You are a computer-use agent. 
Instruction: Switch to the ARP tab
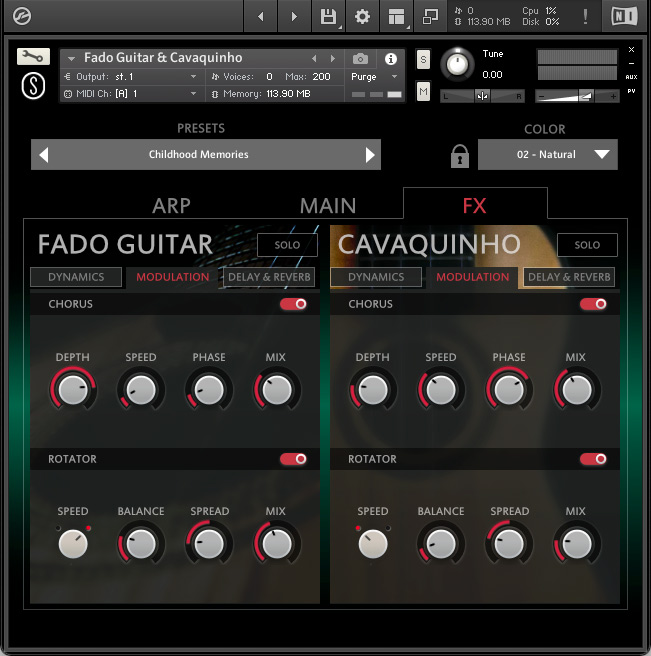point(171,206)
